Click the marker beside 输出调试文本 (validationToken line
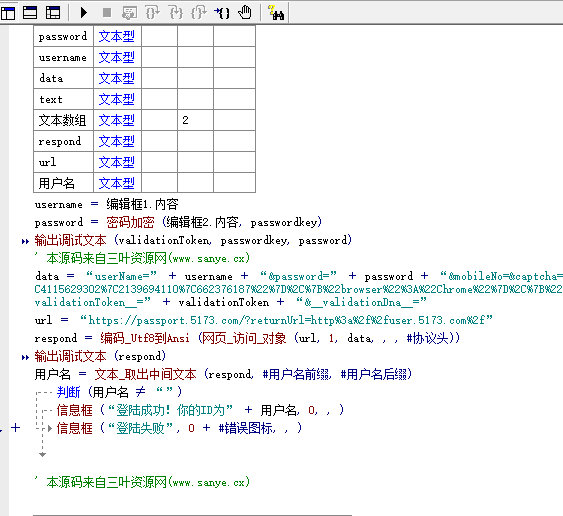Image resolution: width=563 pixels, height=516 pixels. click(25, 241)
